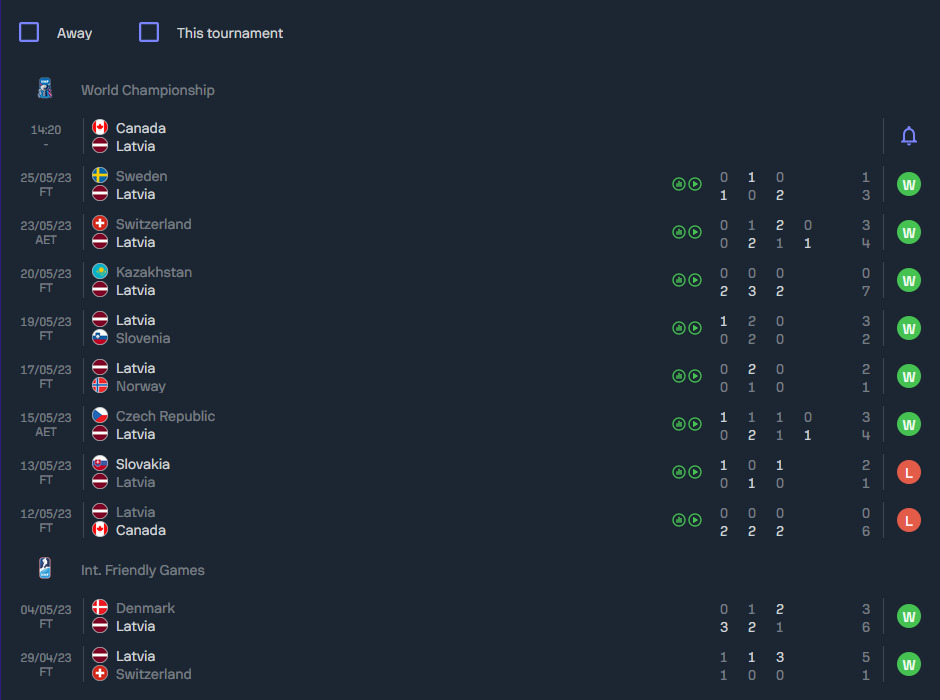940x700 pixels.
Task: Open statistics icon for Kazakhstan vs Latvia
Action: click(x=679, y=280)
